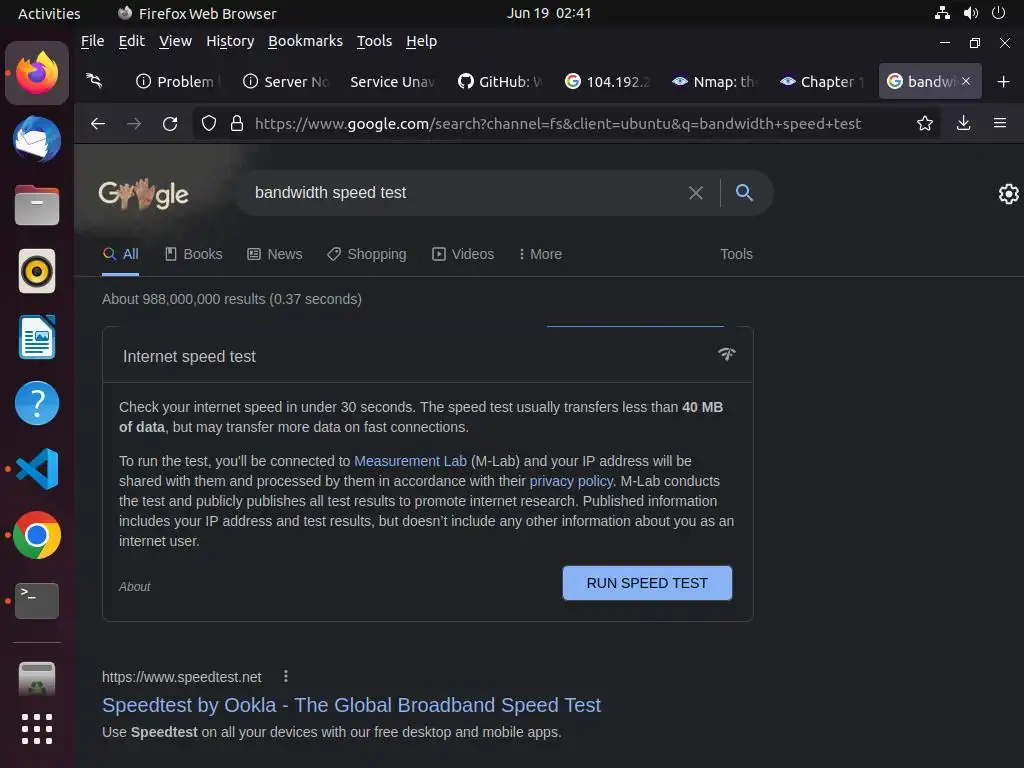Open Google Chrome from the dock
Screen dimensions: 1024x768
click(x=37, y=535)
